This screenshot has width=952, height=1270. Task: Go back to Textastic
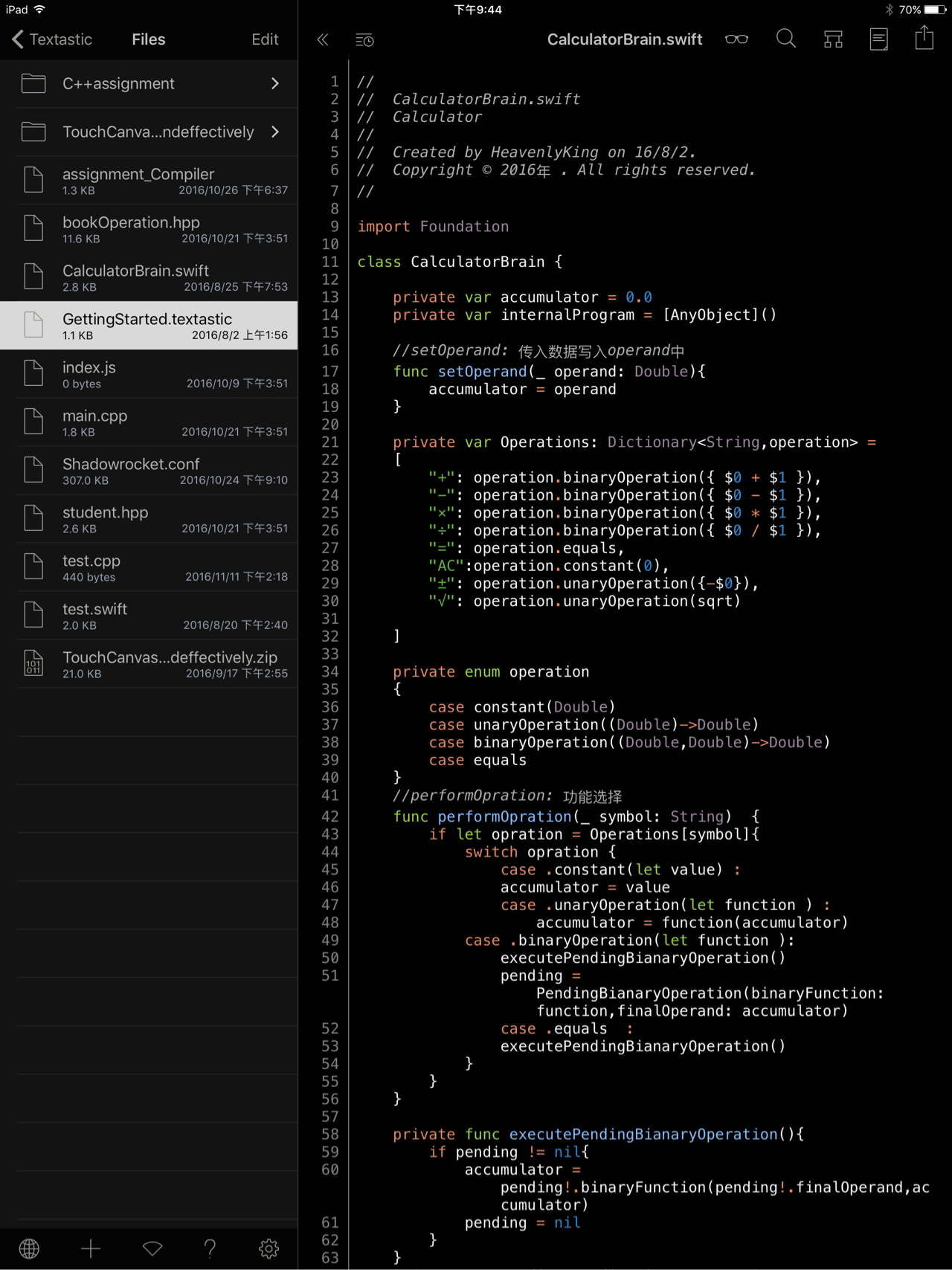coord(52,39)
